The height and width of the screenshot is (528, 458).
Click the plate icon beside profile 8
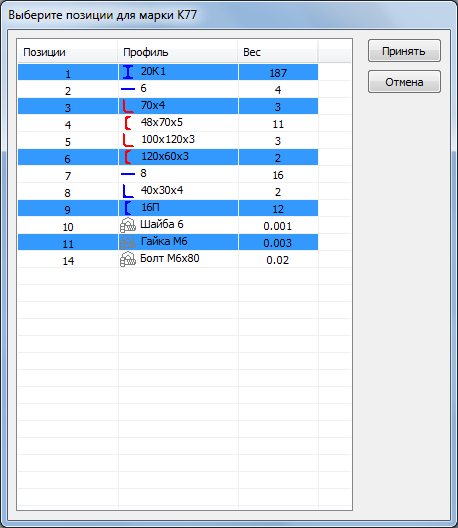tap(128, 174)
